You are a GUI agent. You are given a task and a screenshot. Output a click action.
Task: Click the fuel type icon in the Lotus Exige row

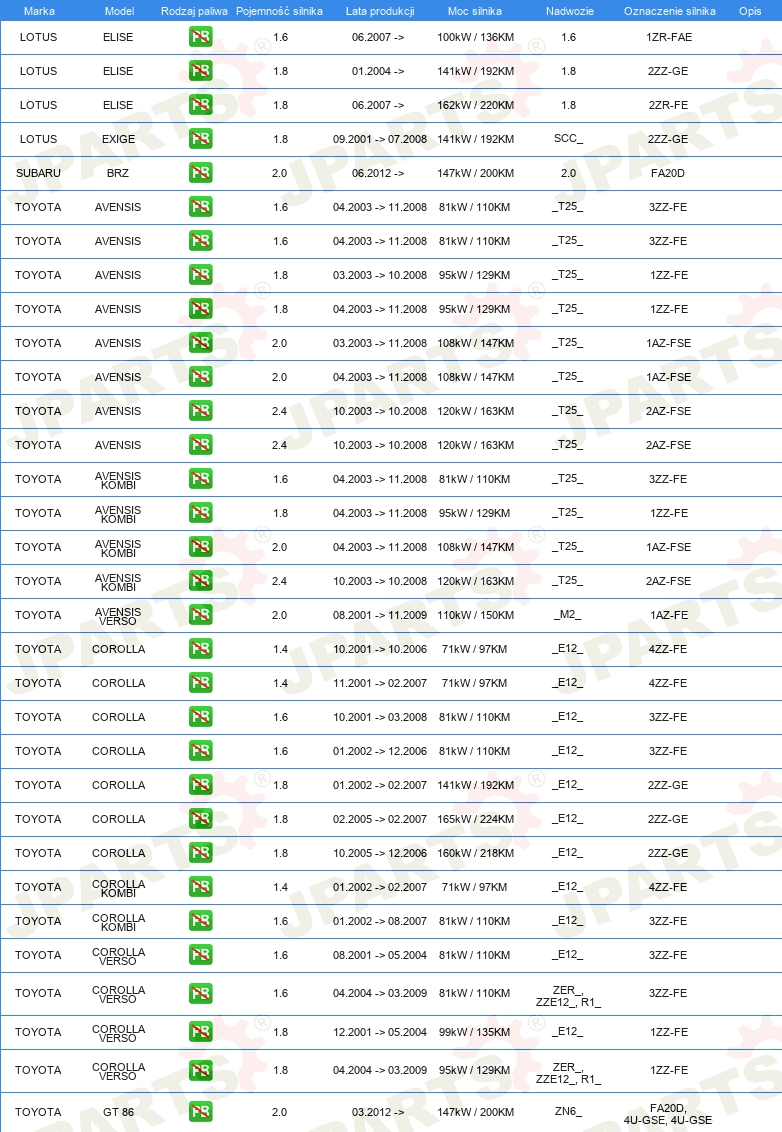coord(201,139)
